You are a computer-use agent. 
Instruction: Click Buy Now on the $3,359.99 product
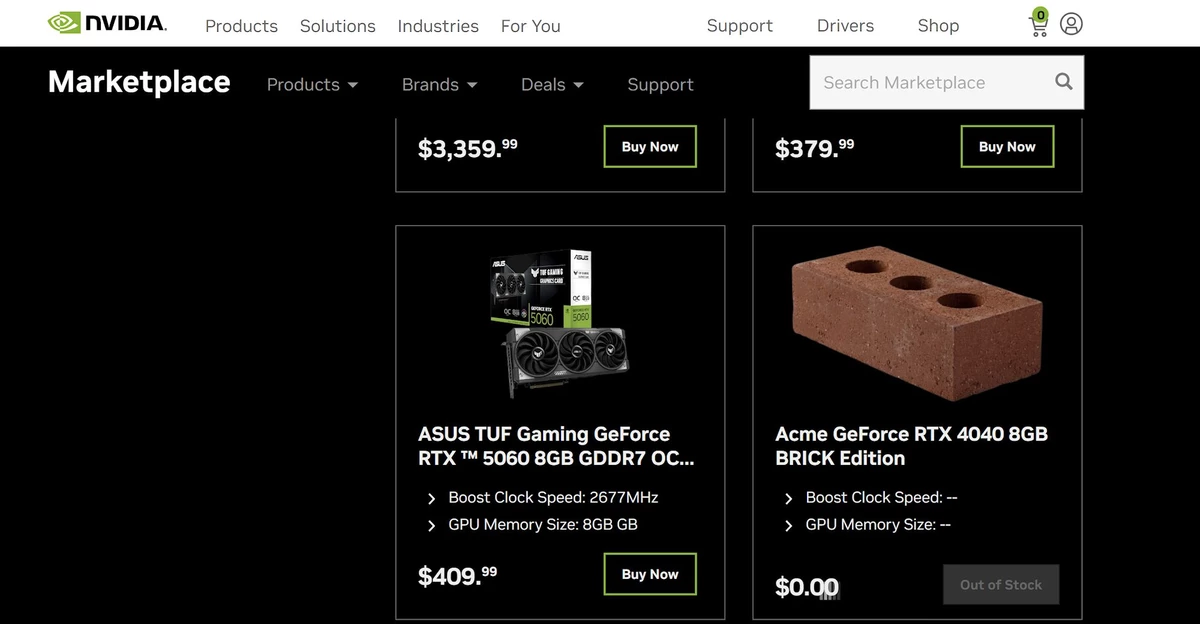649,146
